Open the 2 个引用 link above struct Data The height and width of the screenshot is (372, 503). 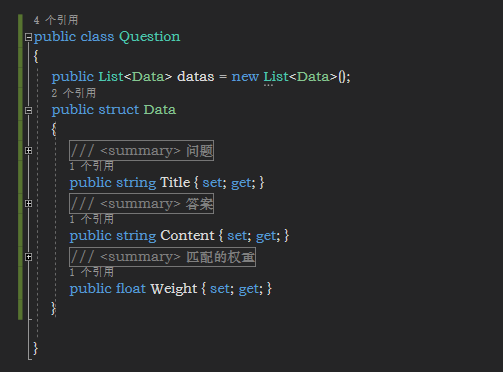74,93
